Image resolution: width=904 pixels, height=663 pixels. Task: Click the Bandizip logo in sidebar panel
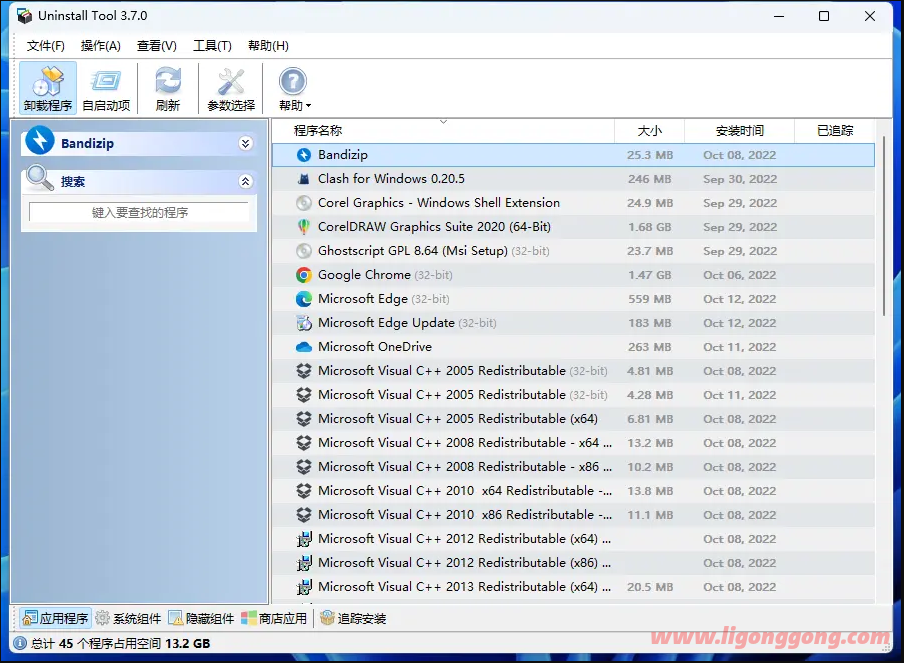[40, 140]
